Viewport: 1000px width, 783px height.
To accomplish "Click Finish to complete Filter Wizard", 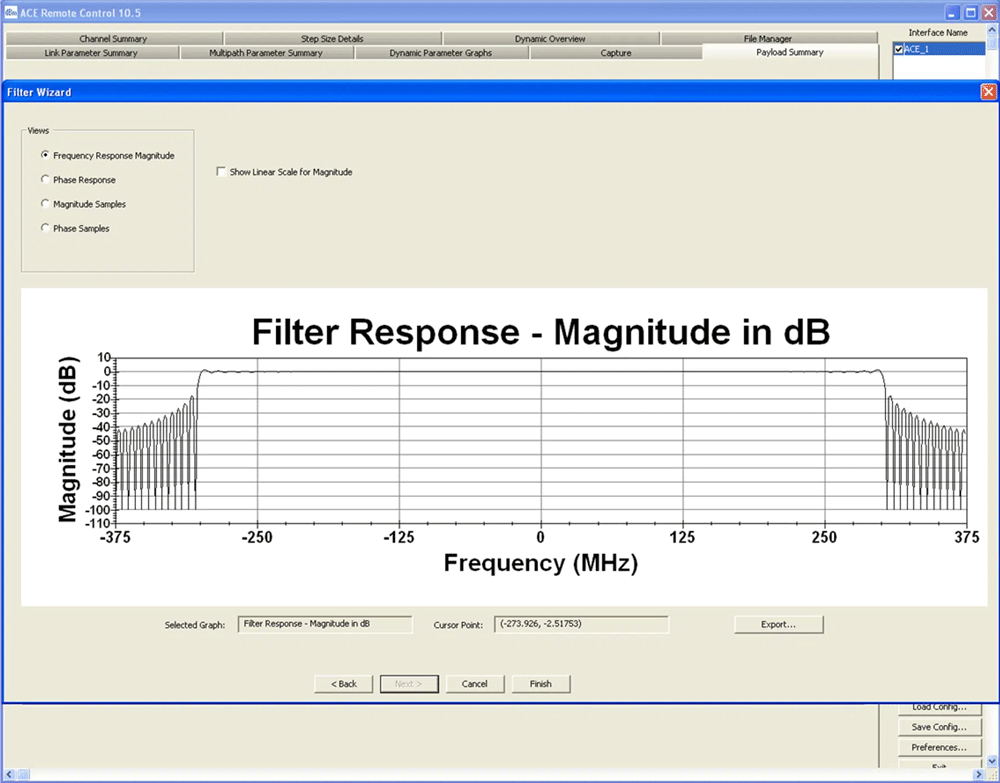I will 540,684.
